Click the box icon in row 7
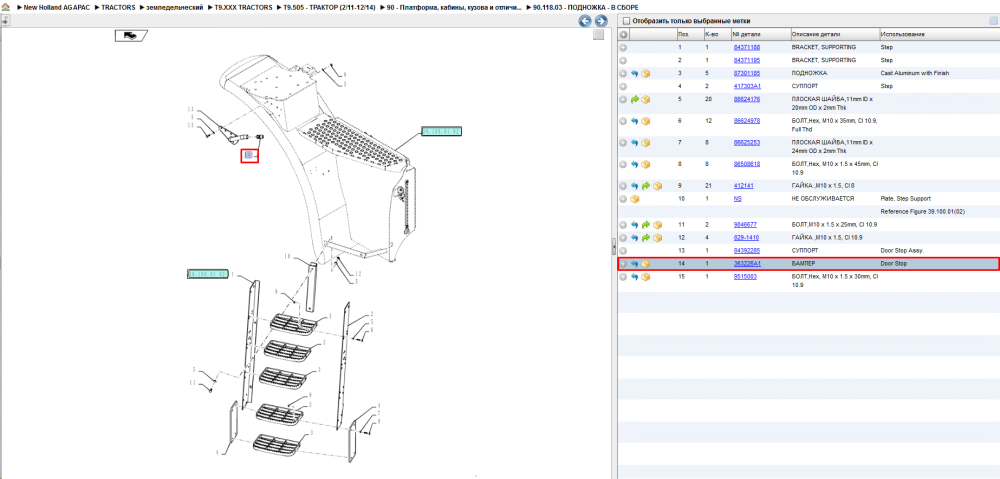 point(645,143)
